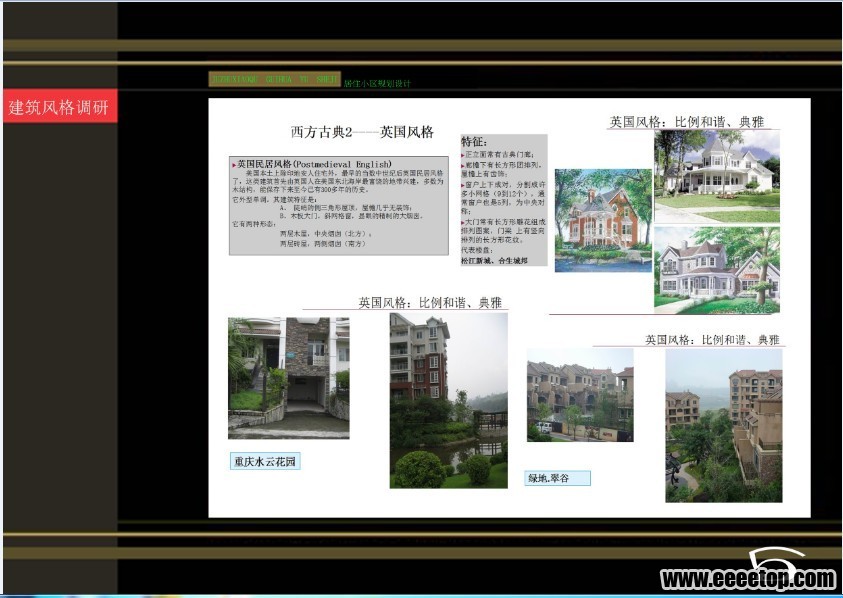Click the bold 松江新城、合生城邦 text
The image size is (843, 598).
(494, 261)
